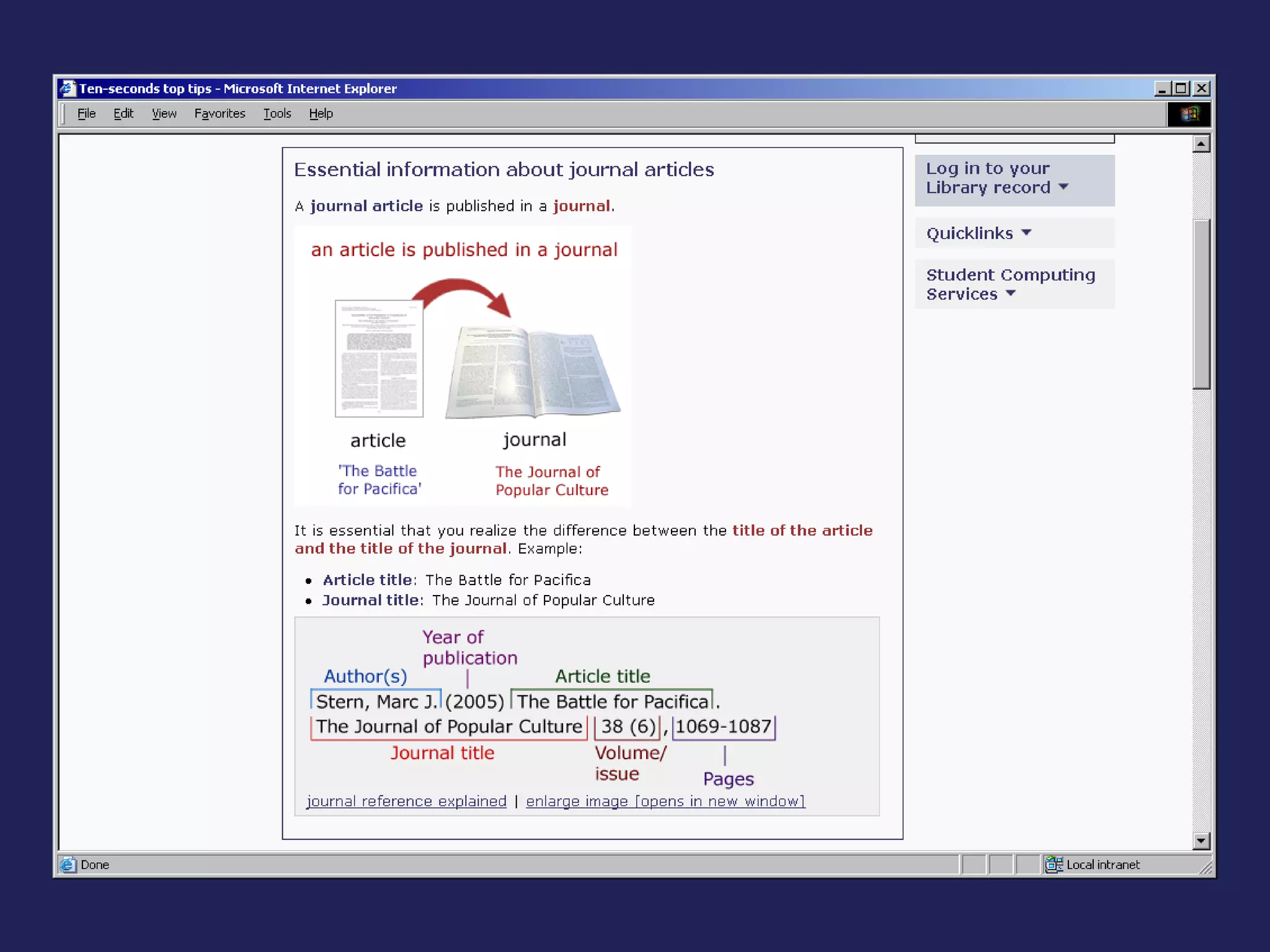Follow the journal reference explained link
The image size is (1270, 952).
(x=406, y=801)
